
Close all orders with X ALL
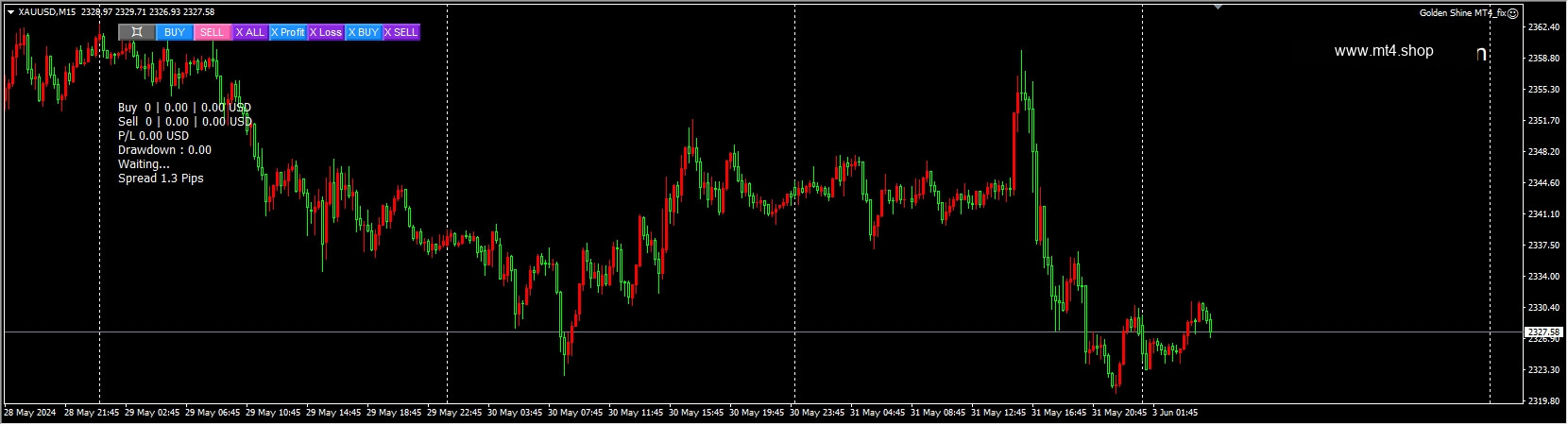(250, 32)
